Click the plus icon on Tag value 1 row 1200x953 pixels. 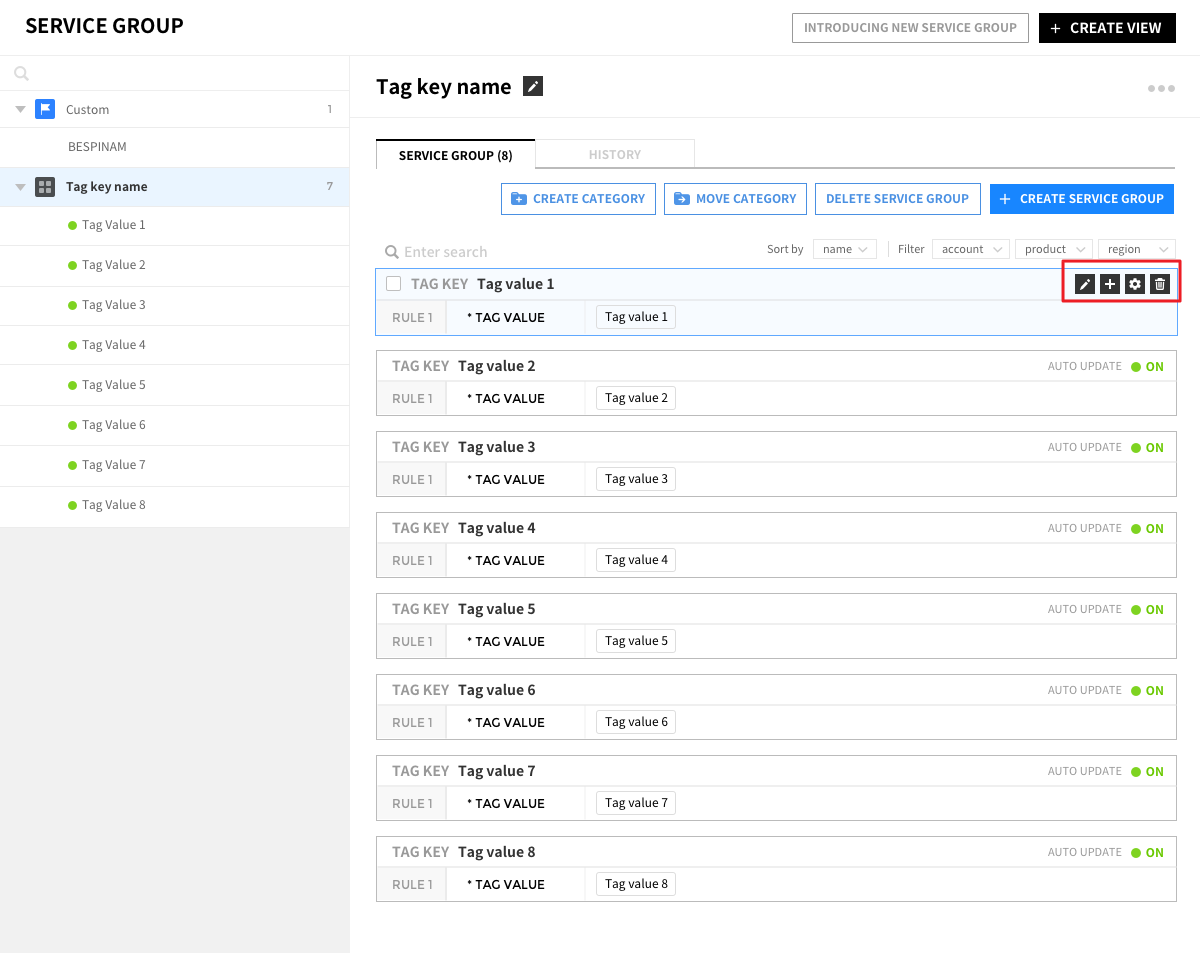point(1109,285)
